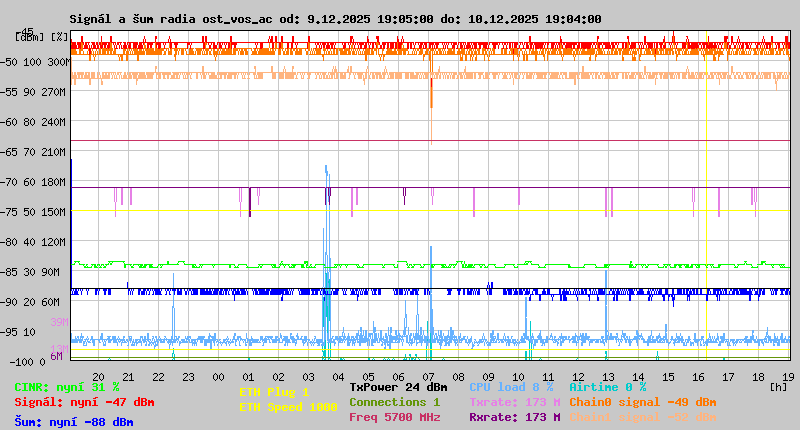The image size is (800, 430).
Task: Click hour '07' on the time axis
Action: point(428,377)
